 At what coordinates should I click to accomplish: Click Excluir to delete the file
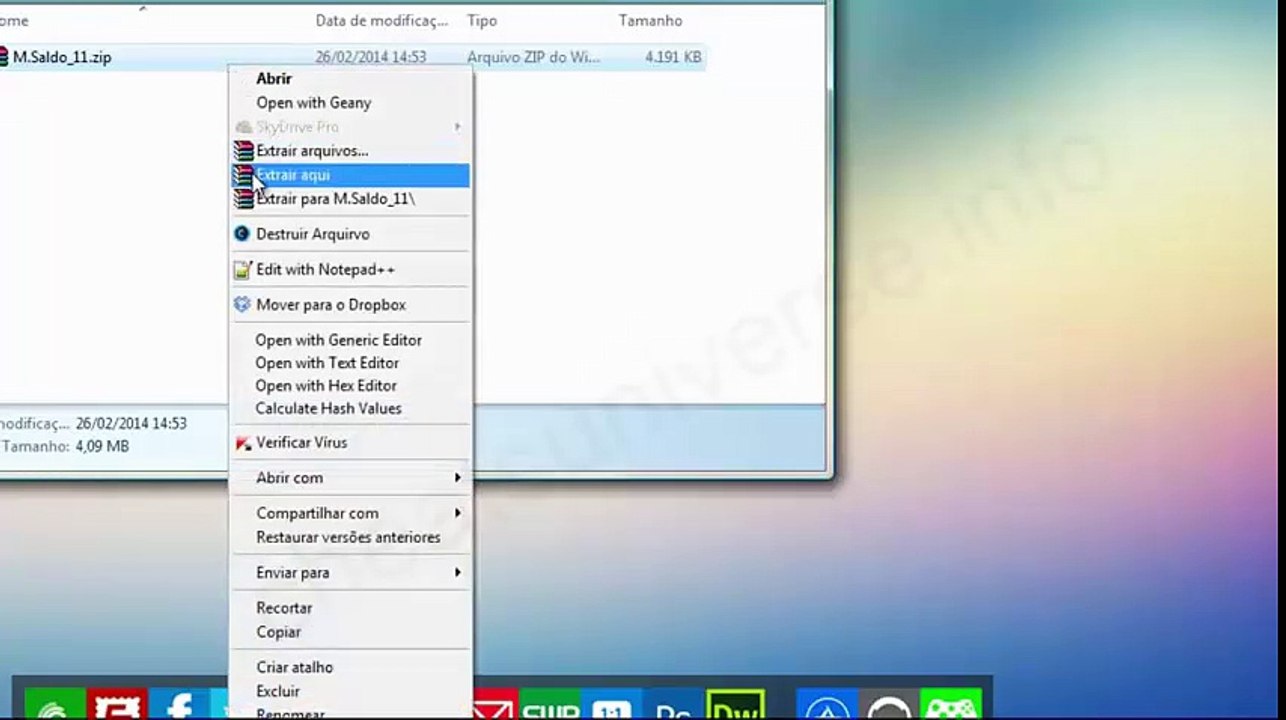(350, 691)
